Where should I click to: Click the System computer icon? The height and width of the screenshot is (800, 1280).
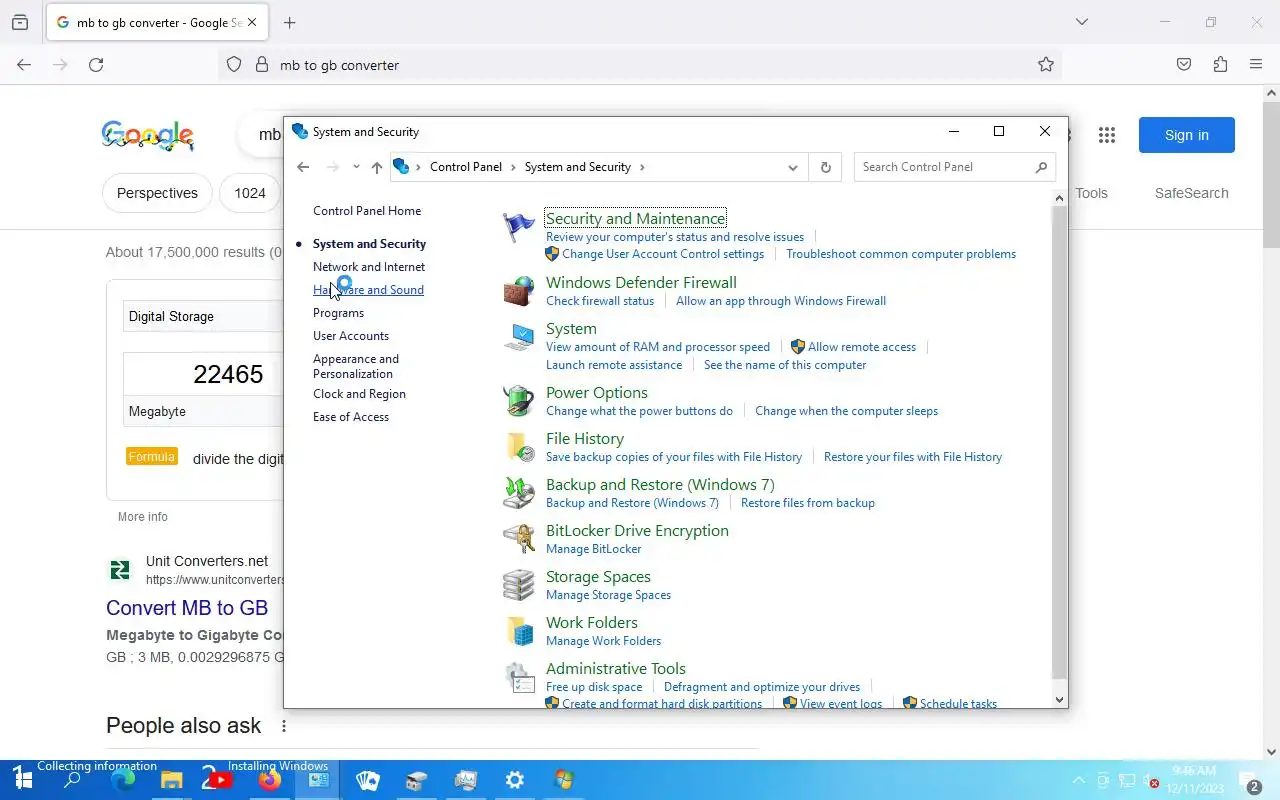(x=519, y=337)
